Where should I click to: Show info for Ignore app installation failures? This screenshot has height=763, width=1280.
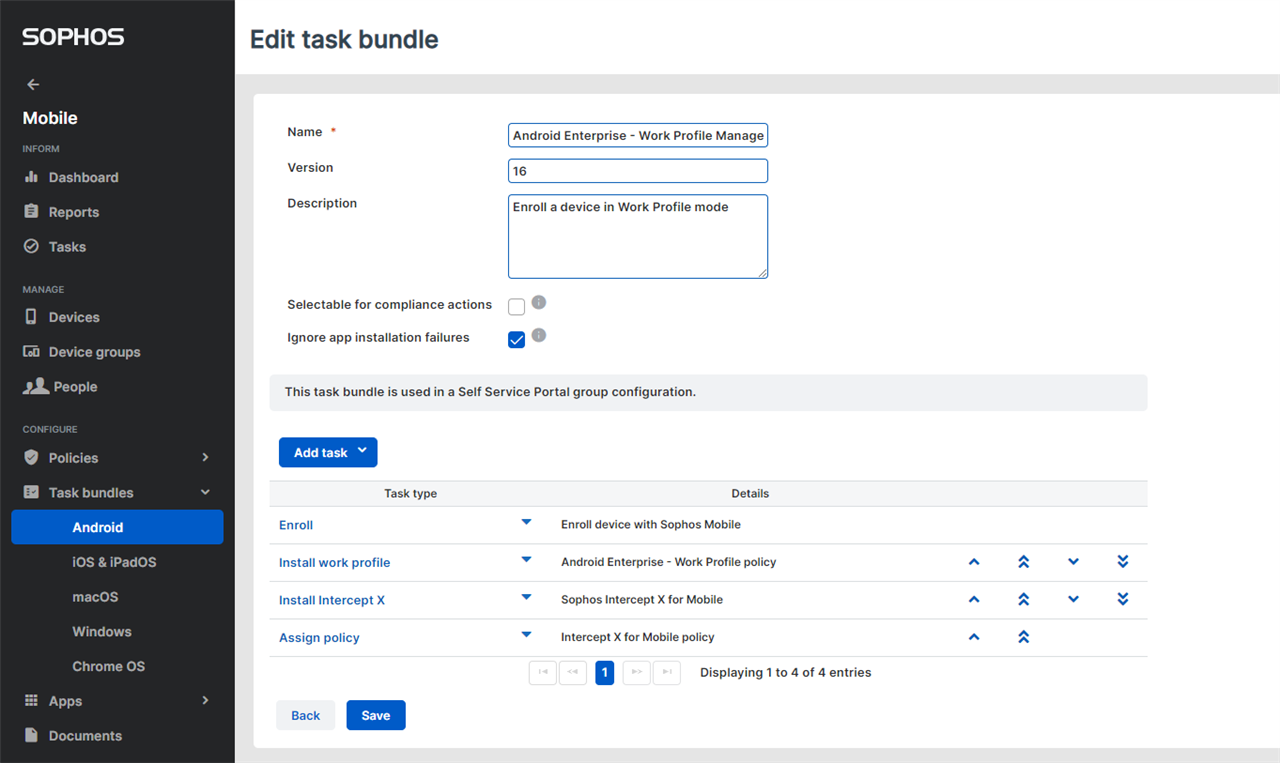point(539,335)
